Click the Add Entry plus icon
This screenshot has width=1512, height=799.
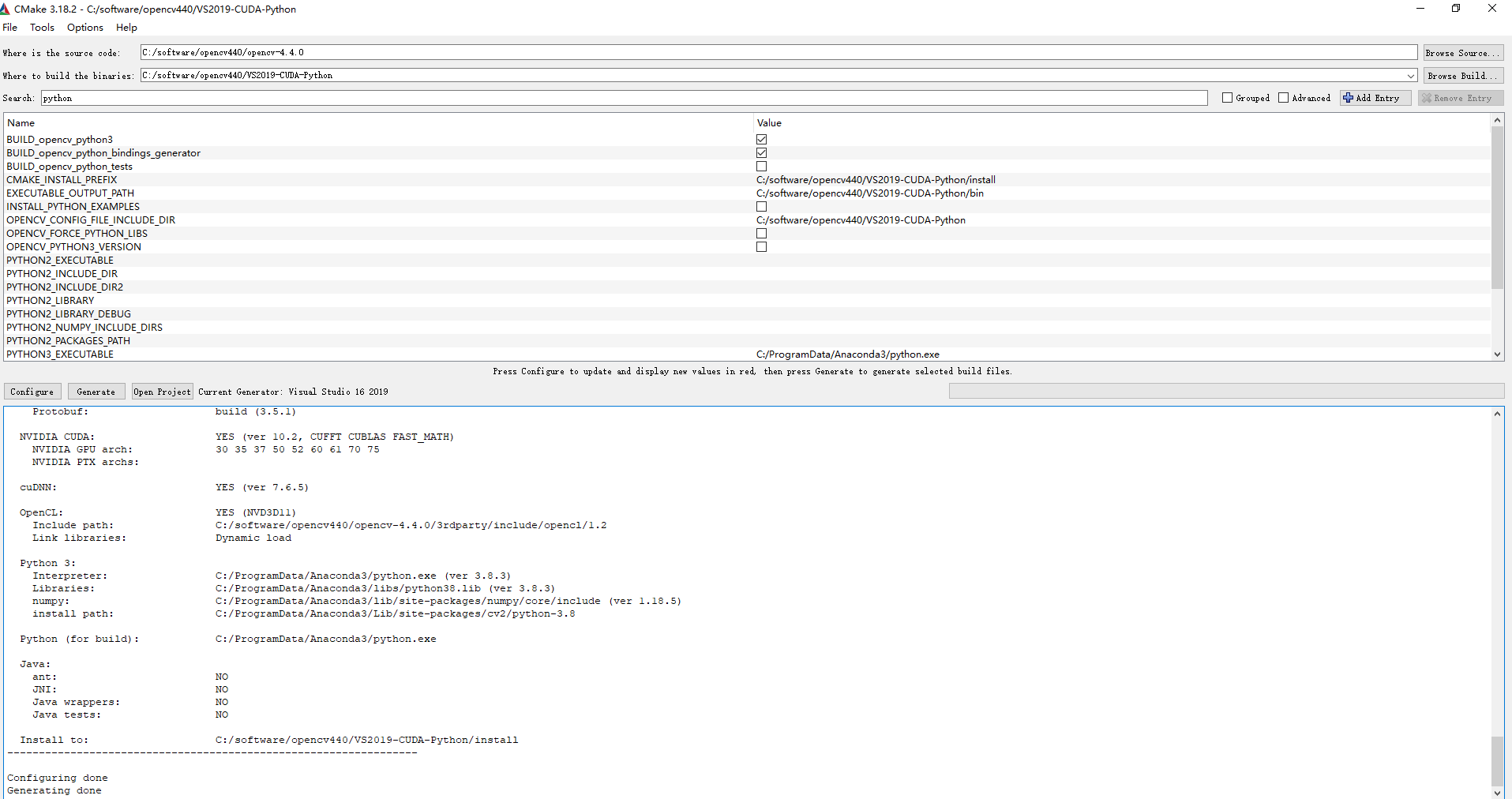click(1349, 97)
